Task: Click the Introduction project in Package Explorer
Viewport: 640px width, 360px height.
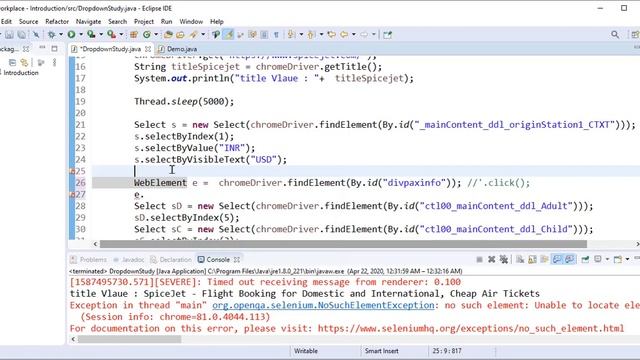Action: (21, 73)
